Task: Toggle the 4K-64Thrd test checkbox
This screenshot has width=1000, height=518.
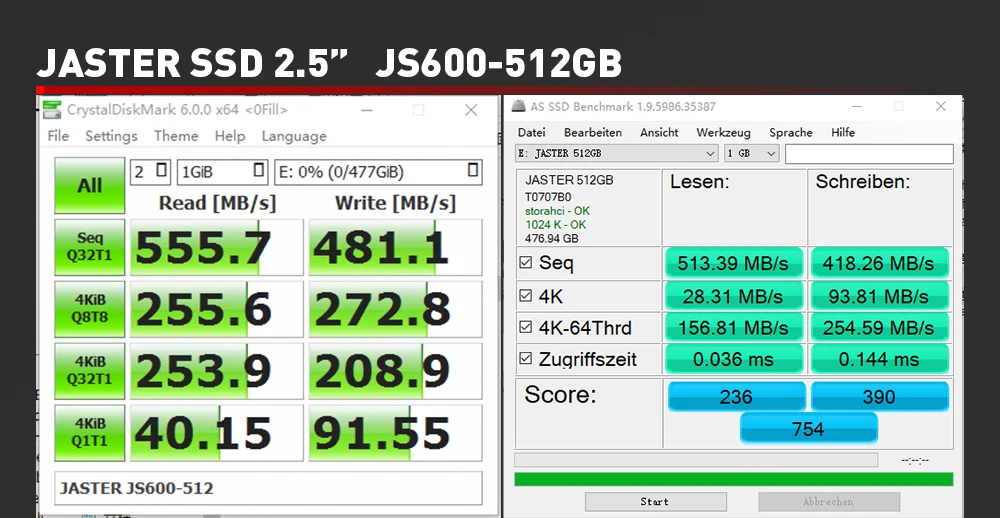Action: tap(526, 327)
